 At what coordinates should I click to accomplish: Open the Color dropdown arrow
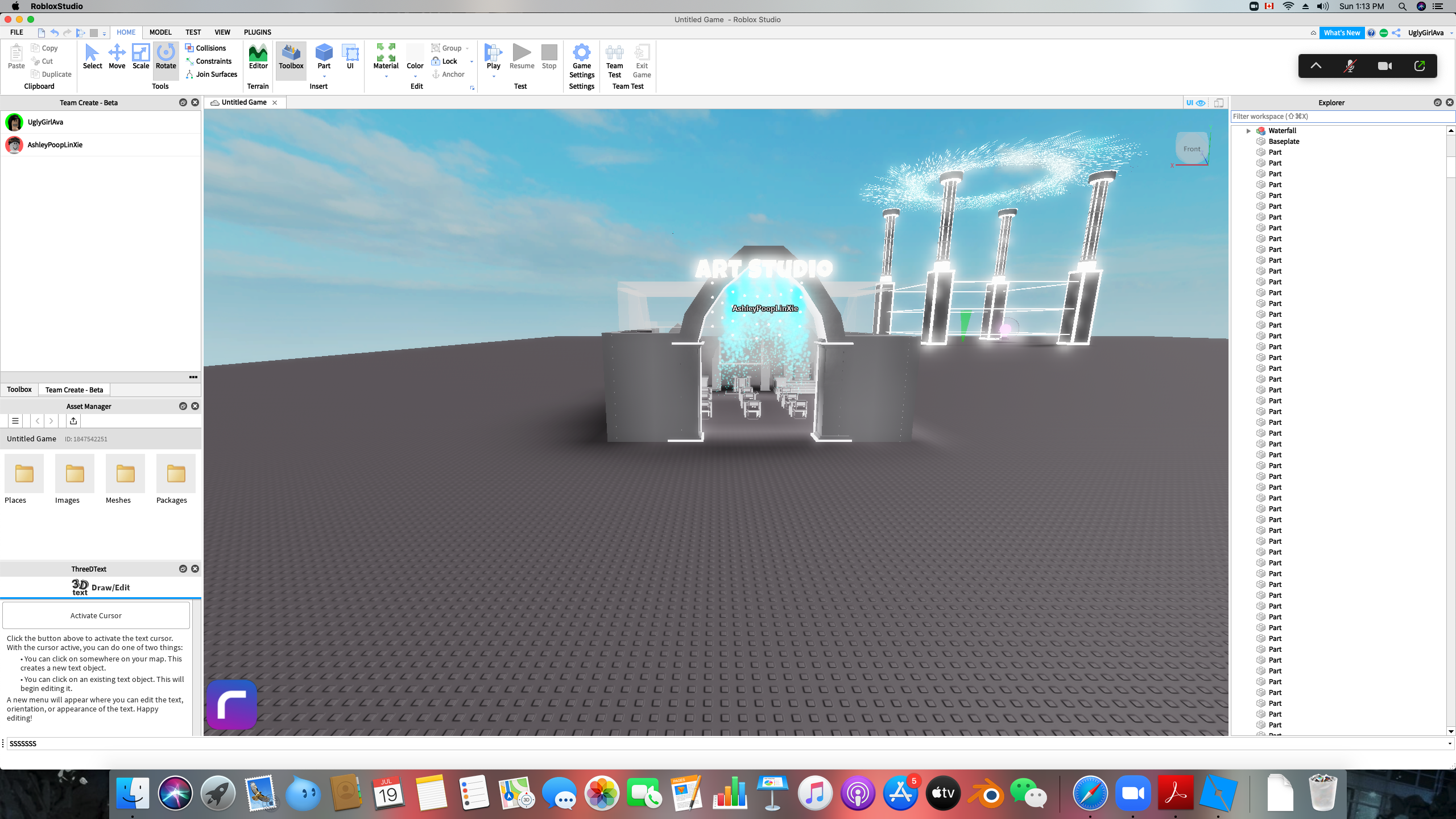[415, 76]
